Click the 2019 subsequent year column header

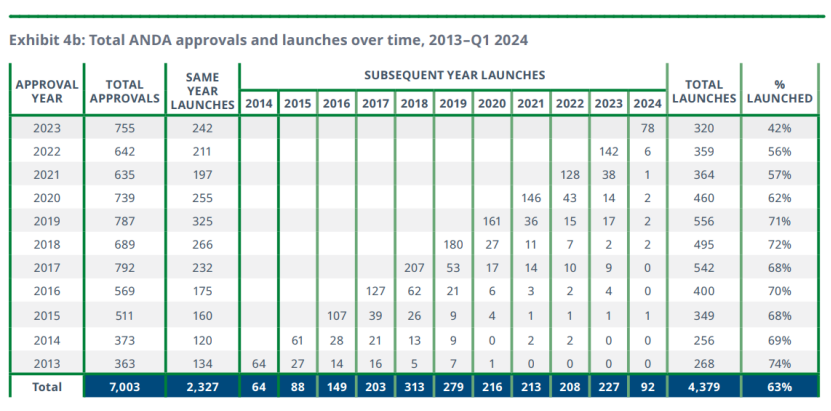pos(453,103)
